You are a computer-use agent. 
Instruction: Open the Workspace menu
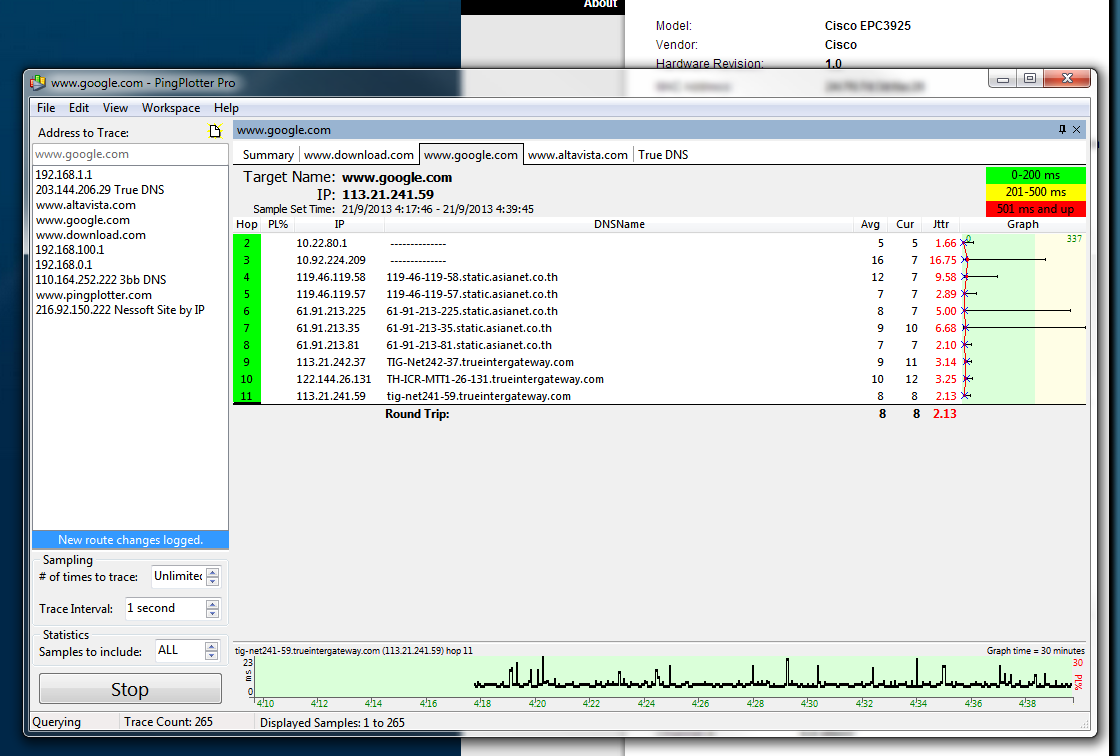pos(171,108)
